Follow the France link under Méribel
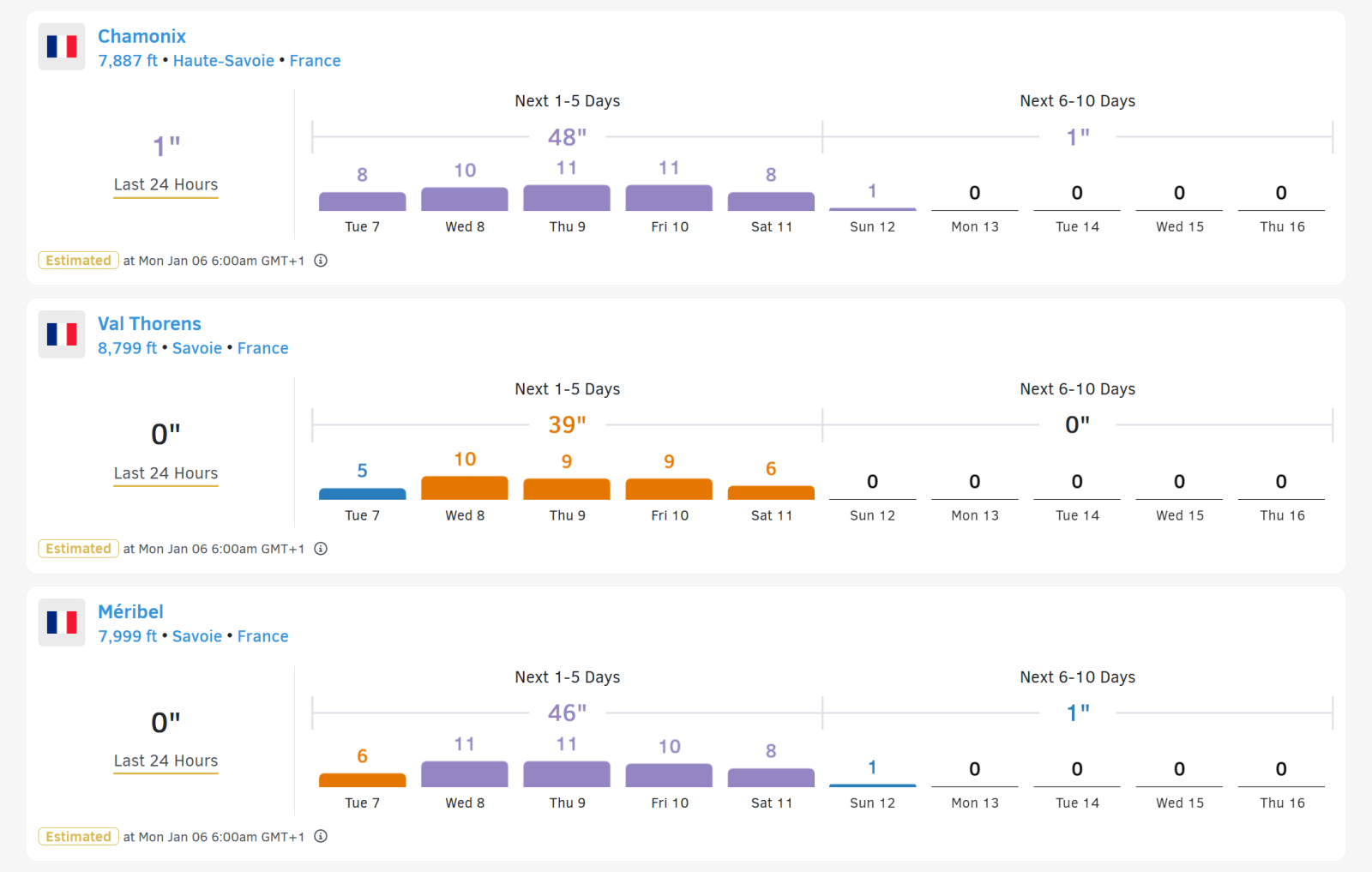The width and height of the screenshot is (1372, 872). 263,636
